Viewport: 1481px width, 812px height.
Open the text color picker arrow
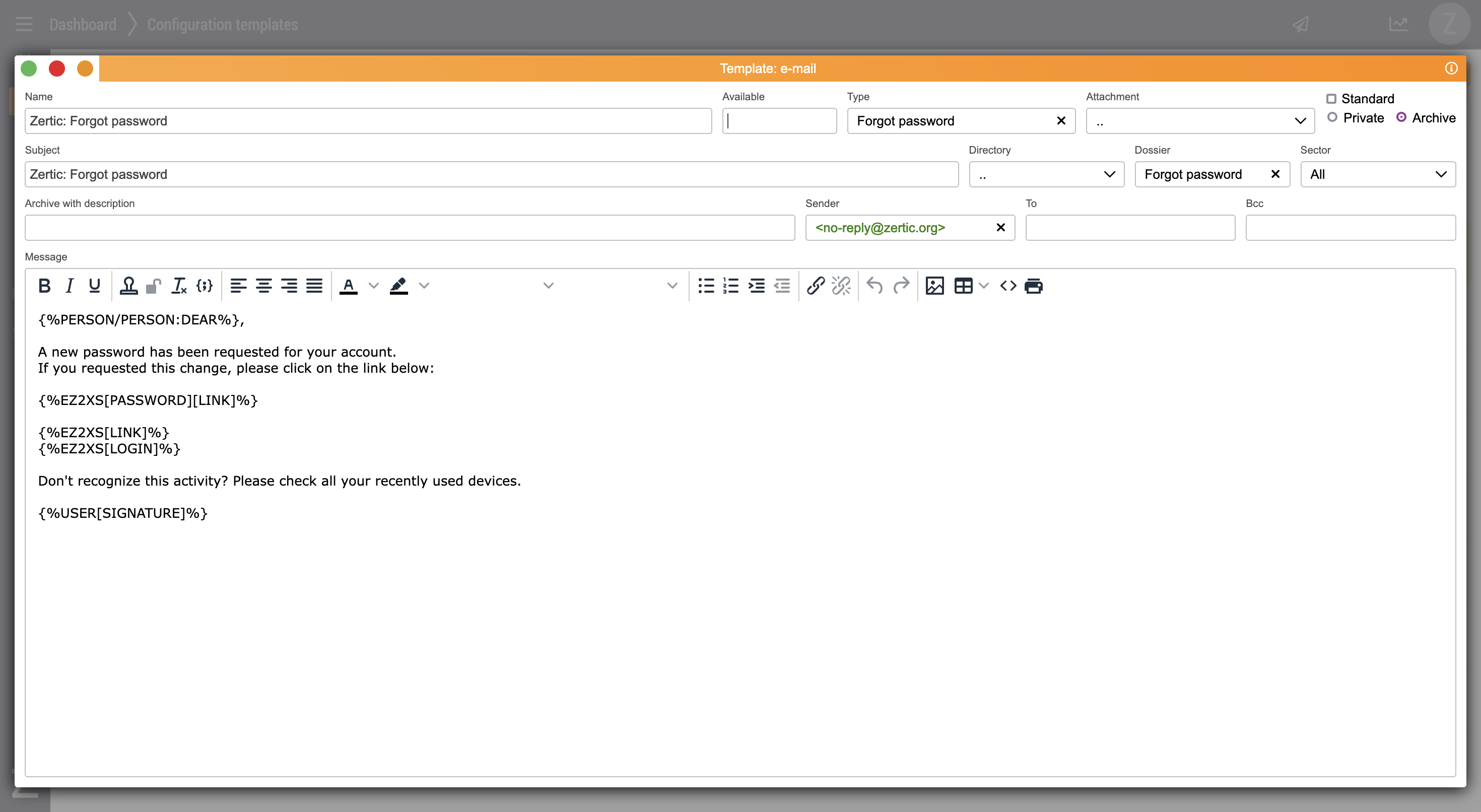click(374, 286)
